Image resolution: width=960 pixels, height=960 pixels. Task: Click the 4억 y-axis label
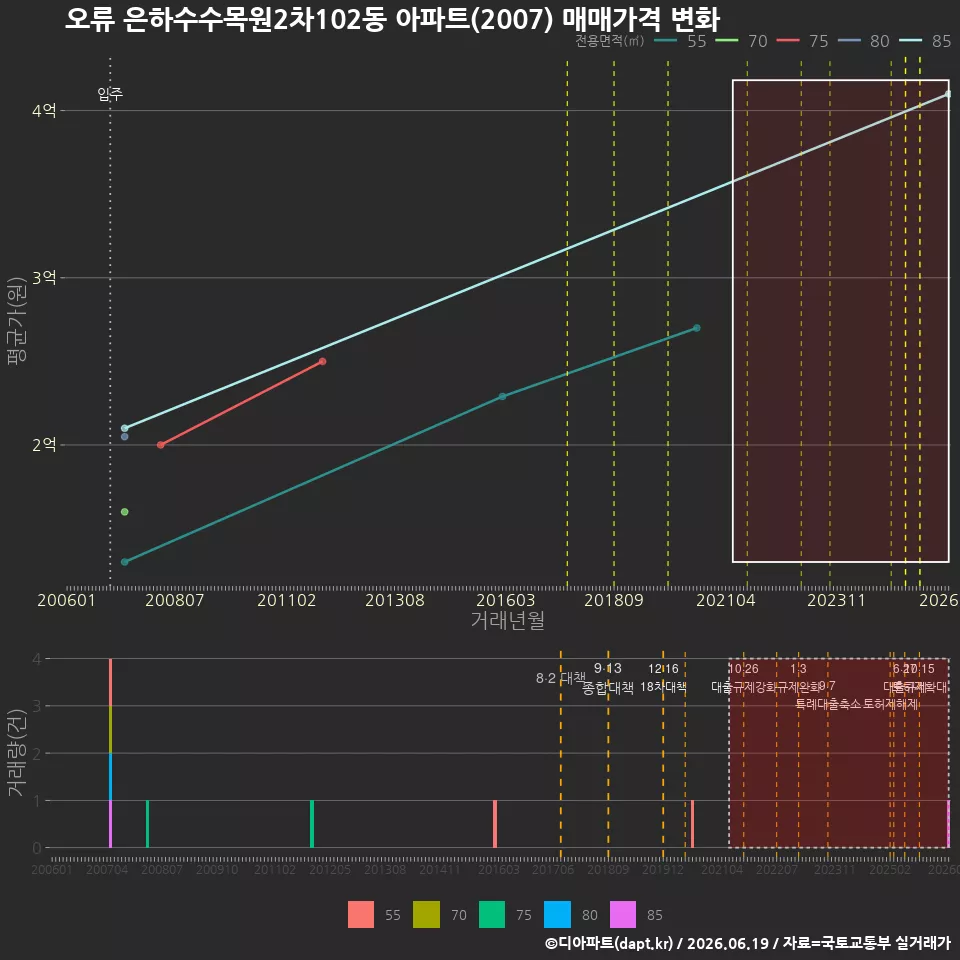[x=44, y=111]
